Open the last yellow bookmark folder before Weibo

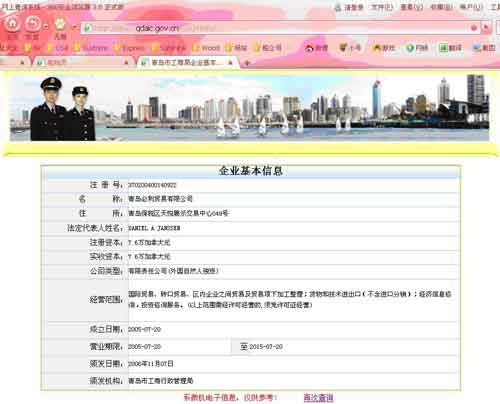pyautogui.click(x=267, y=48)
